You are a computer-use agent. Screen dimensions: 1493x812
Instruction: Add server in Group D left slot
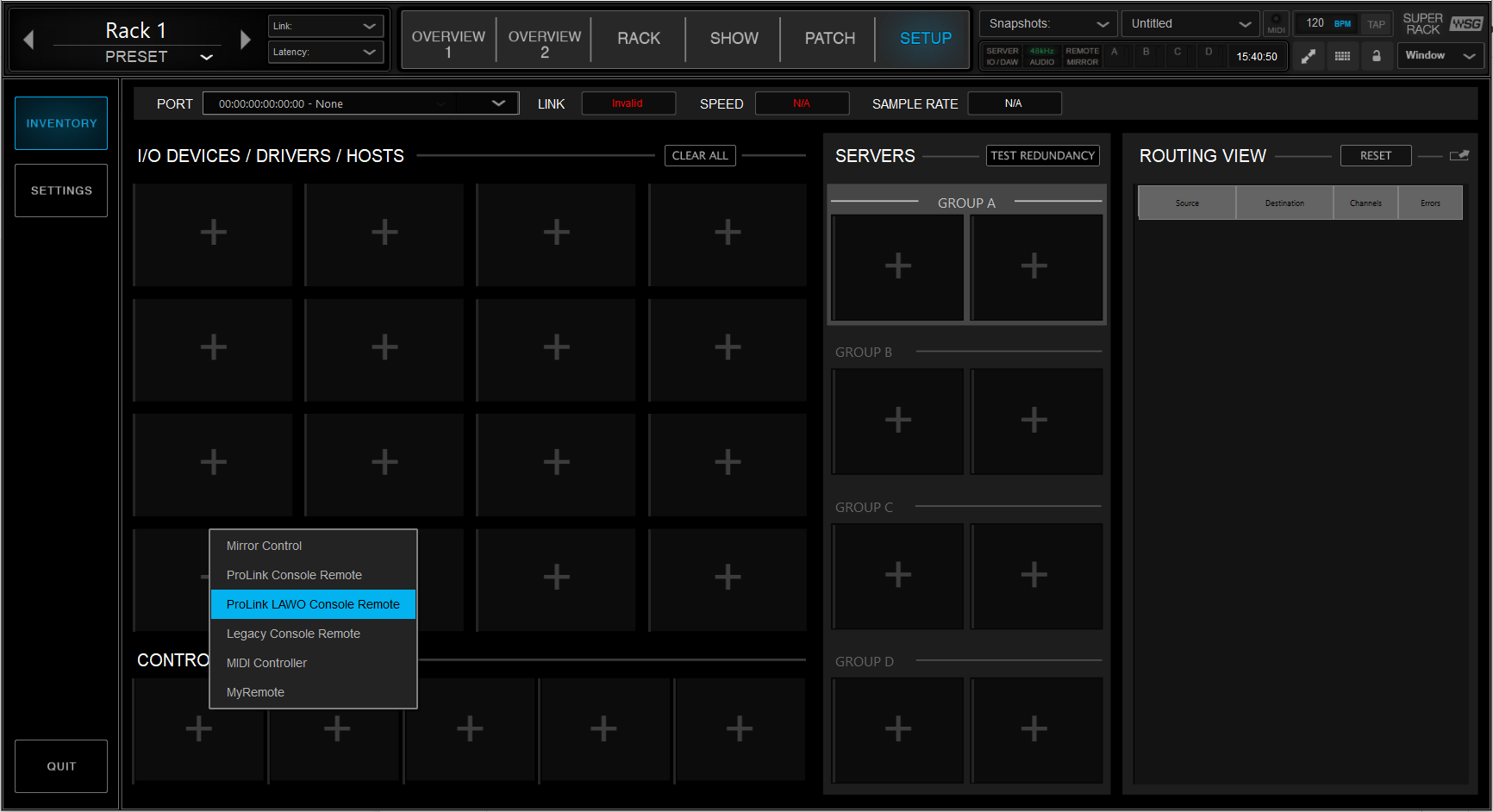pyautogui.click(x=898, y=729)
